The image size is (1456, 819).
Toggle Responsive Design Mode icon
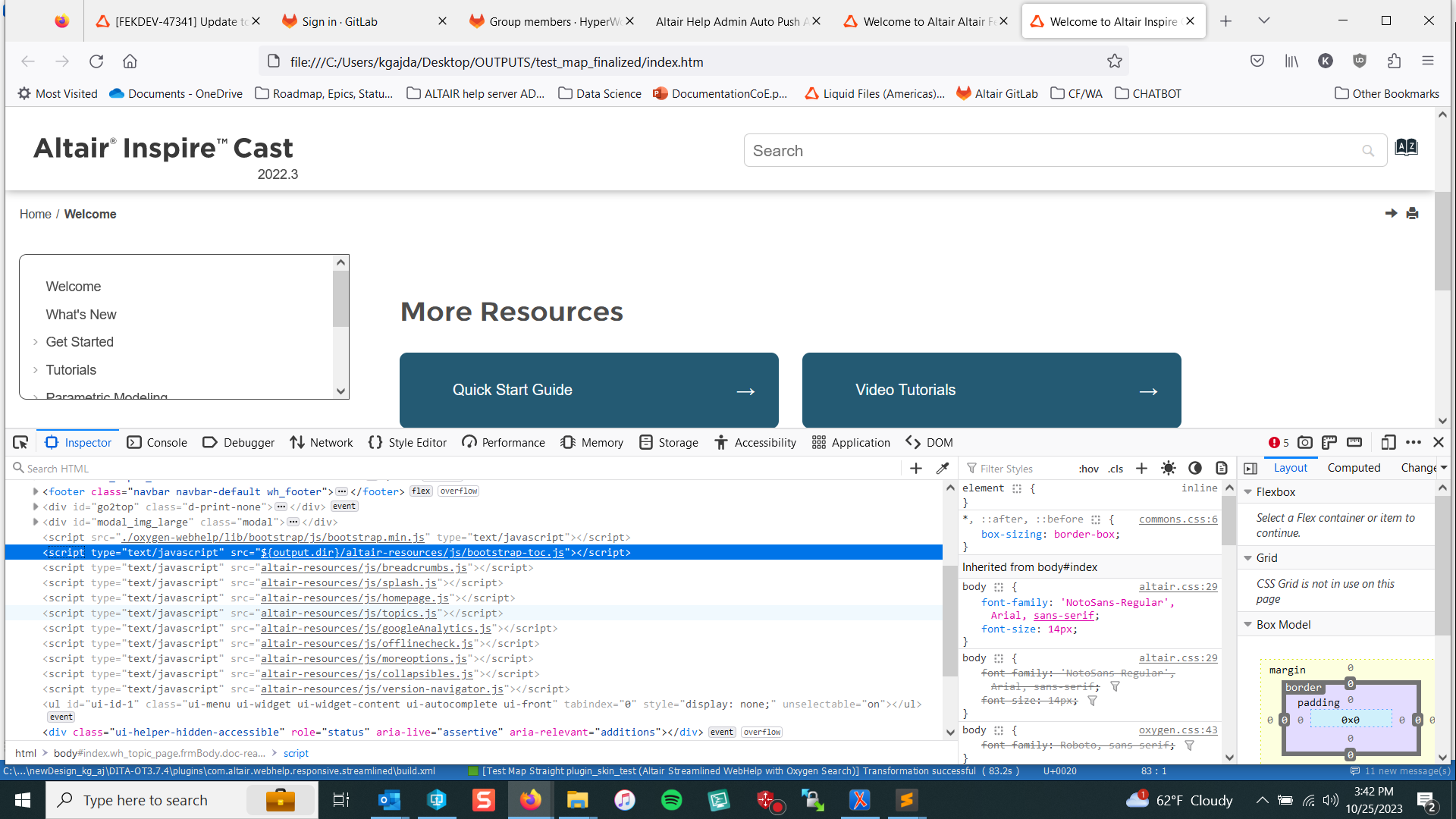[x=1389, y=442]
